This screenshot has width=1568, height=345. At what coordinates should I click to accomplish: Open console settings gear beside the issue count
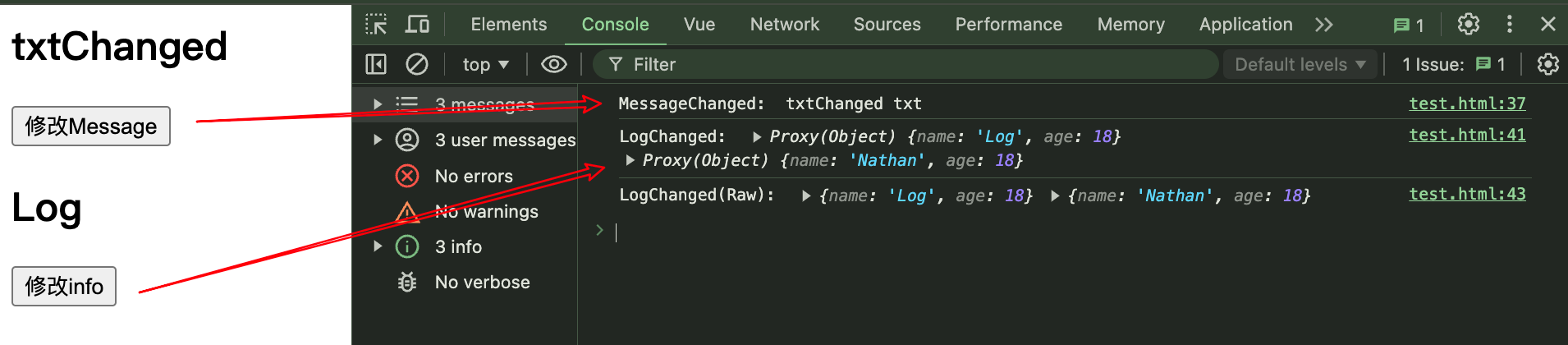tap(1547, 64)
